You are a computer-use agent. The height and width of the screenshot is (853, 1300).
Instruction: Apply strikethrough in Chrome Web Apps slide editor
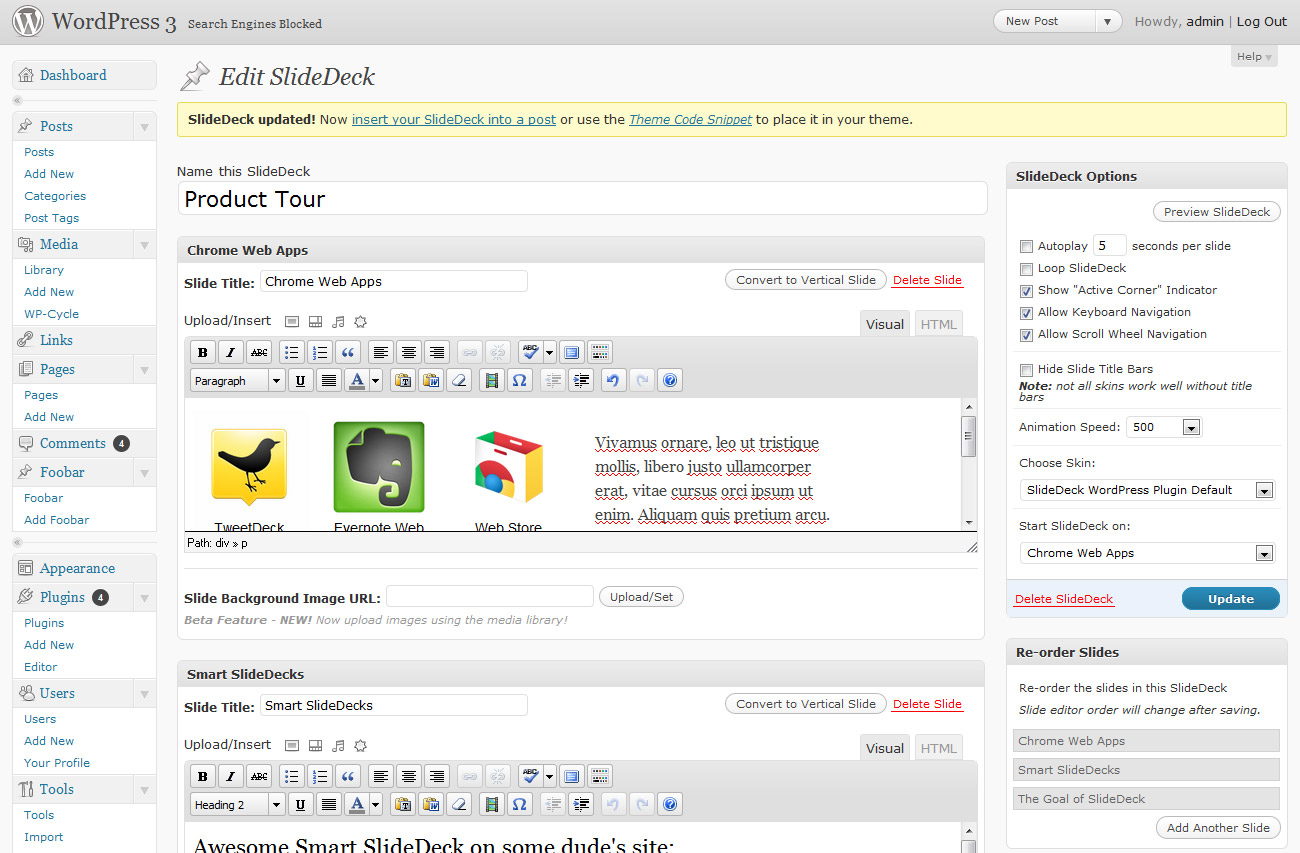tap(259, 352)
